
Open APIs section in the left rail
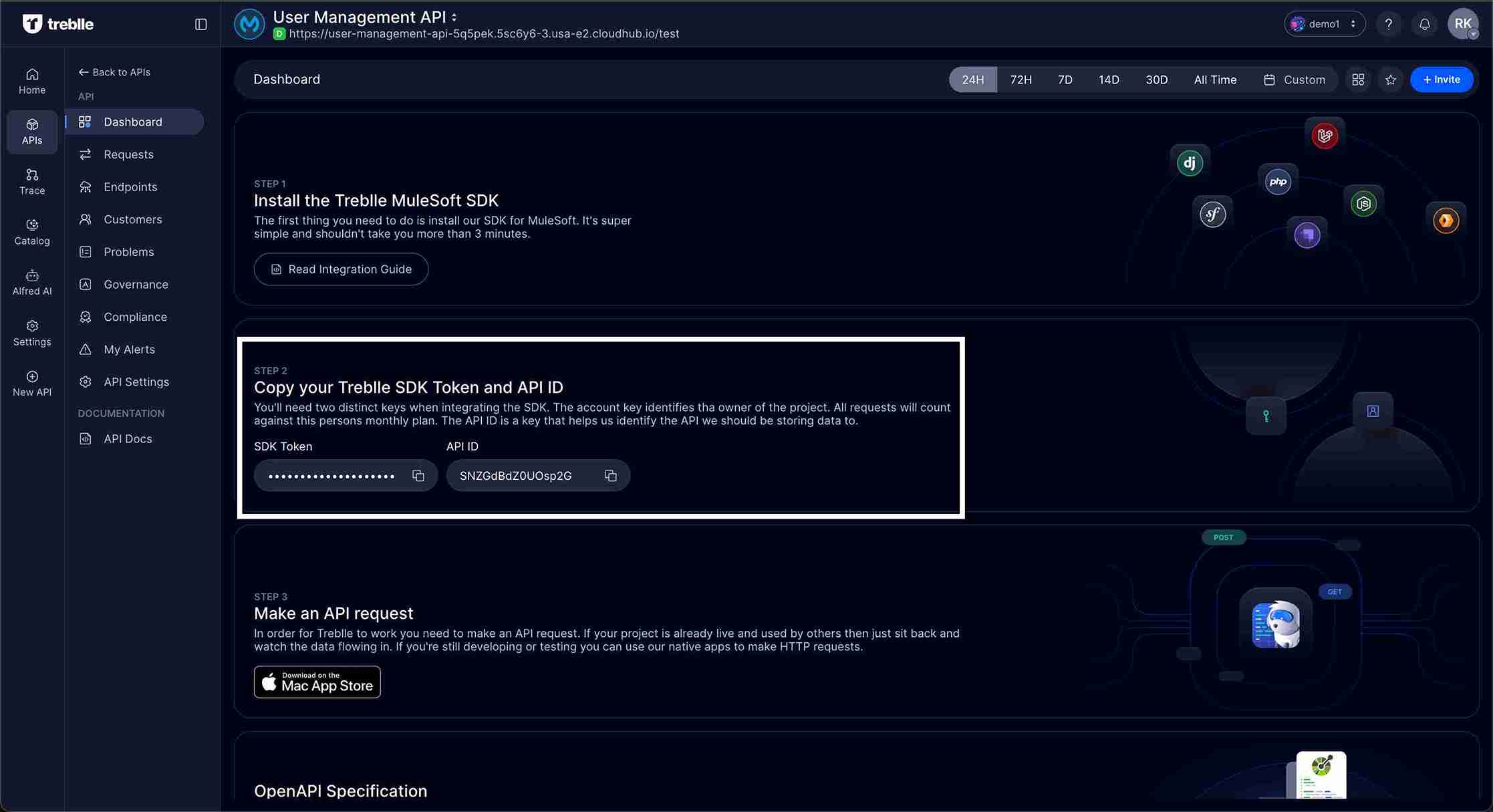(x=32, y=132)
